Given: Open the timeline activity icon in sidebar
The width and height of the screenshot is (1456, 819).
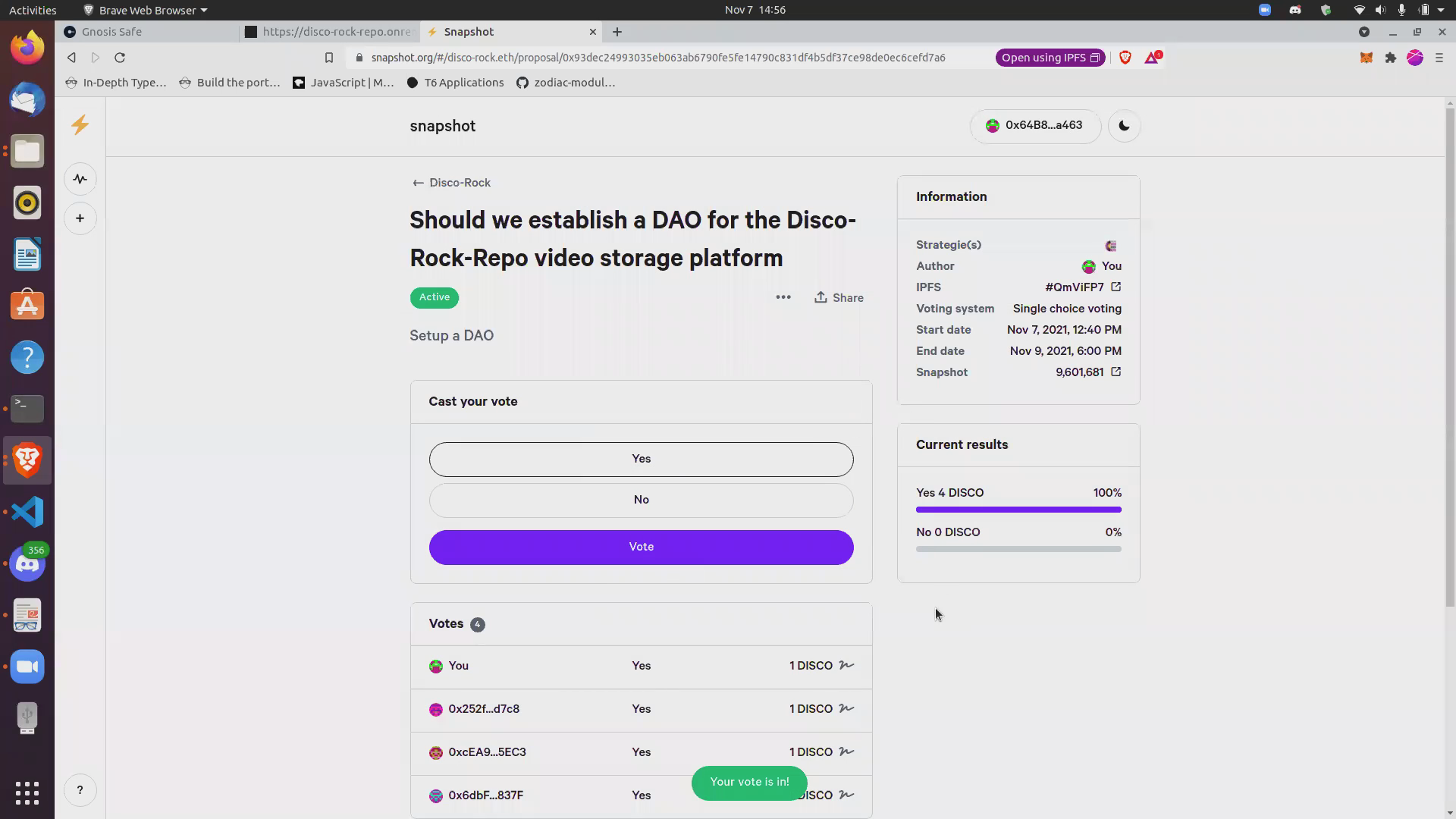Looking at the screenshot, I should pyautogui.click(x=80, y=180).
